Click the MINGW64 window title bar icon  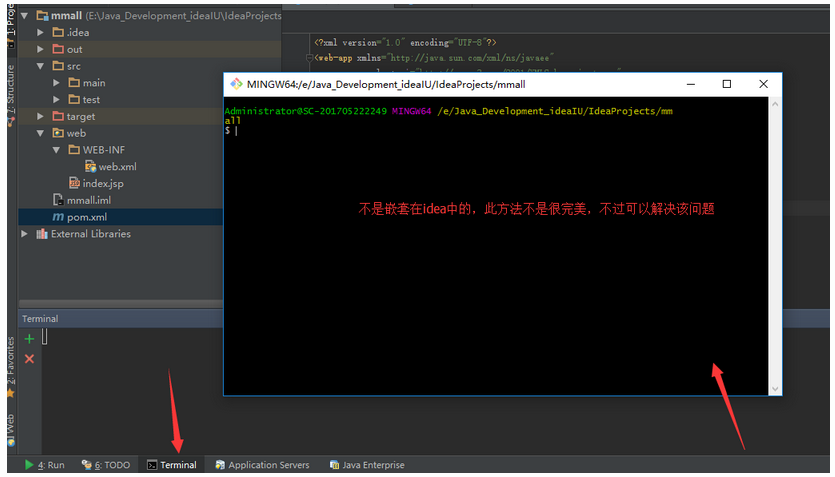click(236, 84)
